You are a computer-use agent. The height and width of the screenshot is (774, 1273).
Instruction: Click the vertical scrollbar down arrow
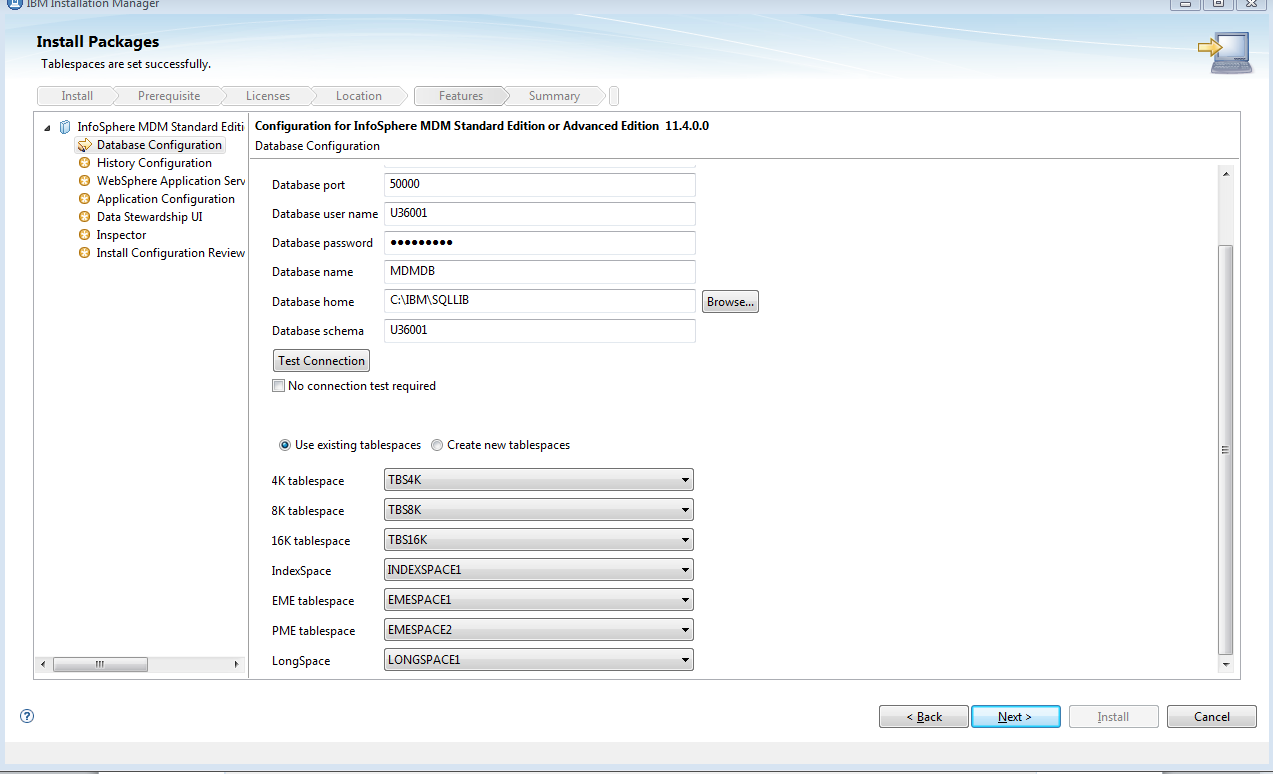[x=1225, y=665]
